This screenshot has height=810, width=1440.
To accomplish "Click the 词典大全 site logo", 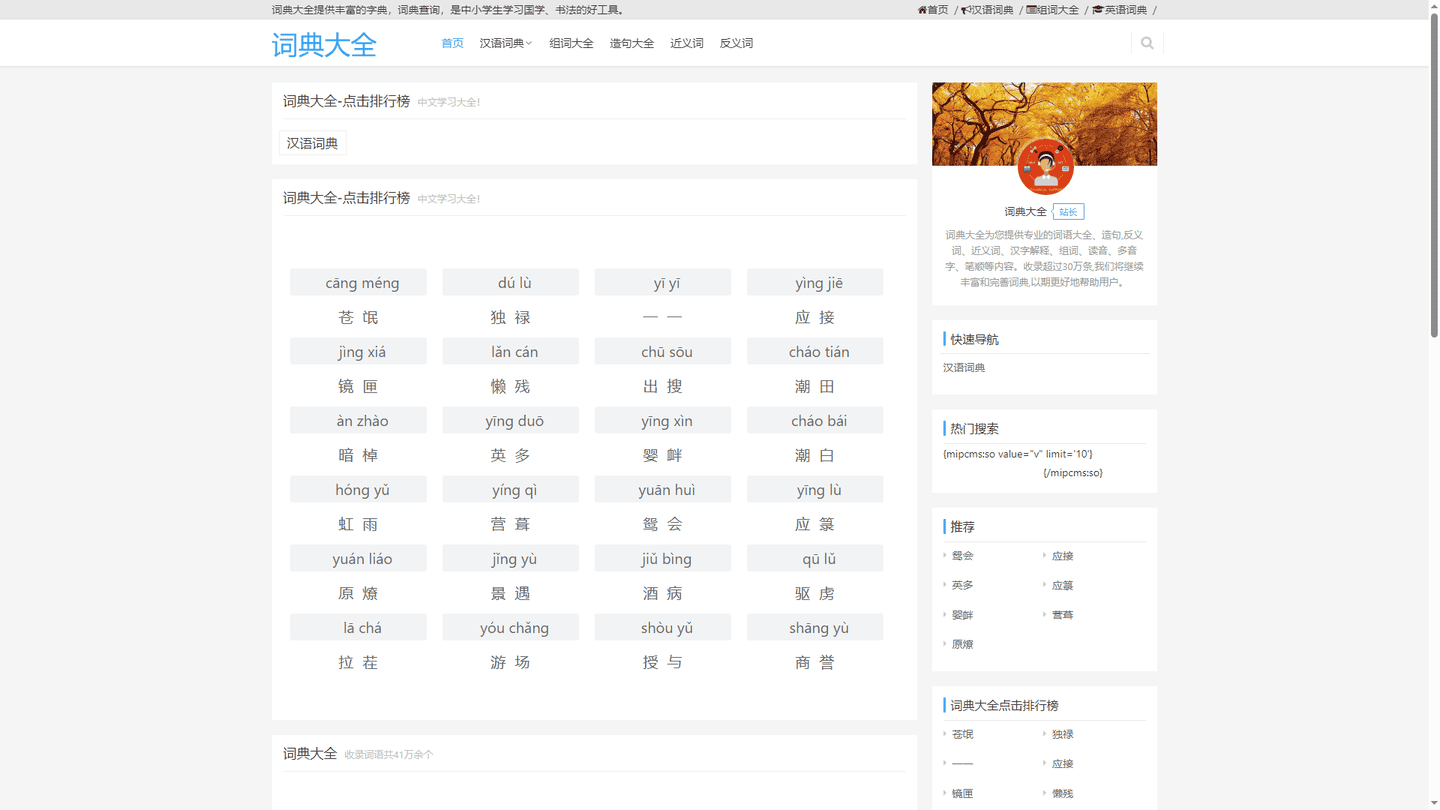I will pyautogui.click(x=324, y=44).
